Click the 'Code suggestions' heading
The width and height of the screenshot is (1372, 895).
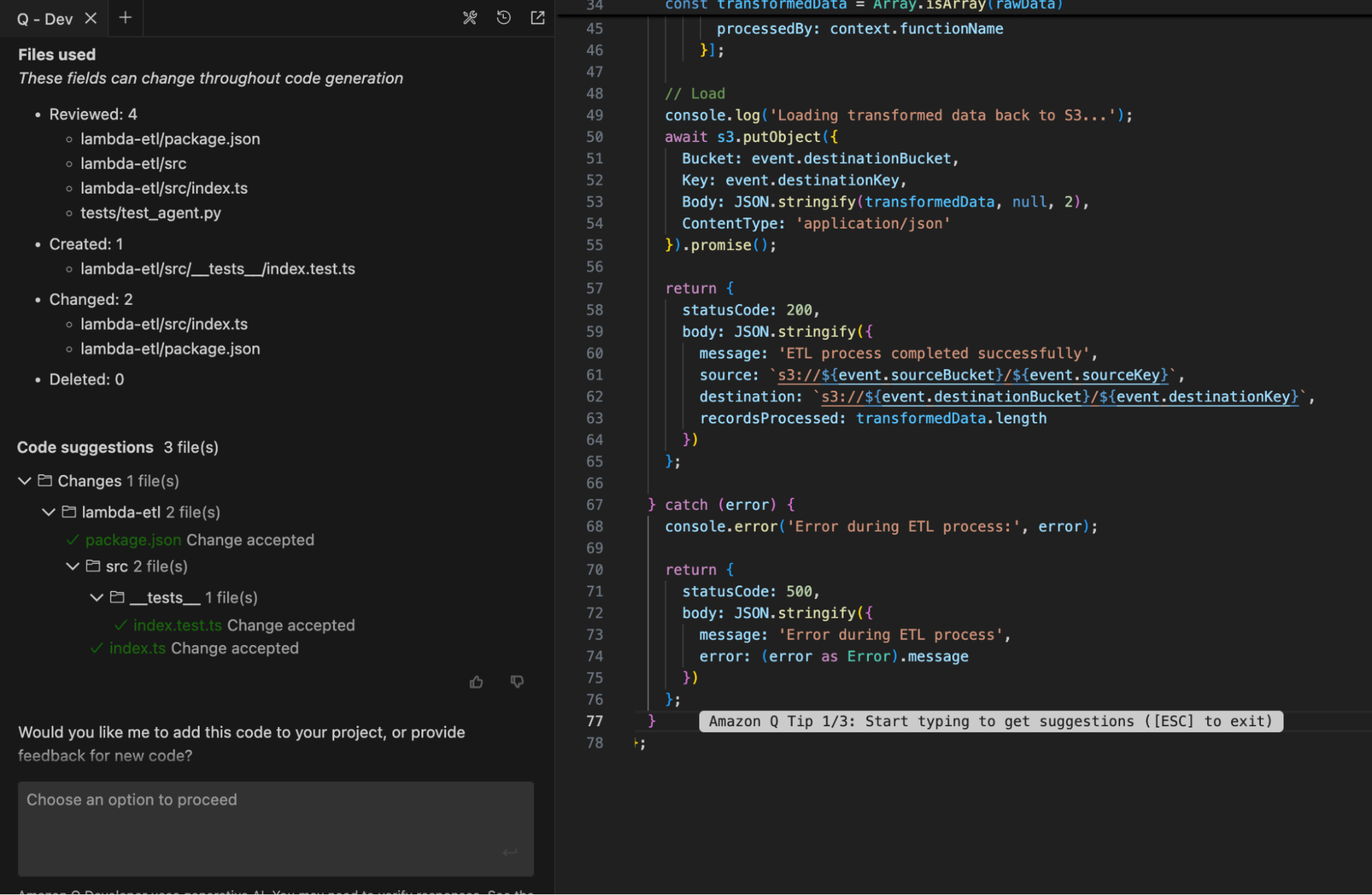pyautogui.click(x=85, y=447)
